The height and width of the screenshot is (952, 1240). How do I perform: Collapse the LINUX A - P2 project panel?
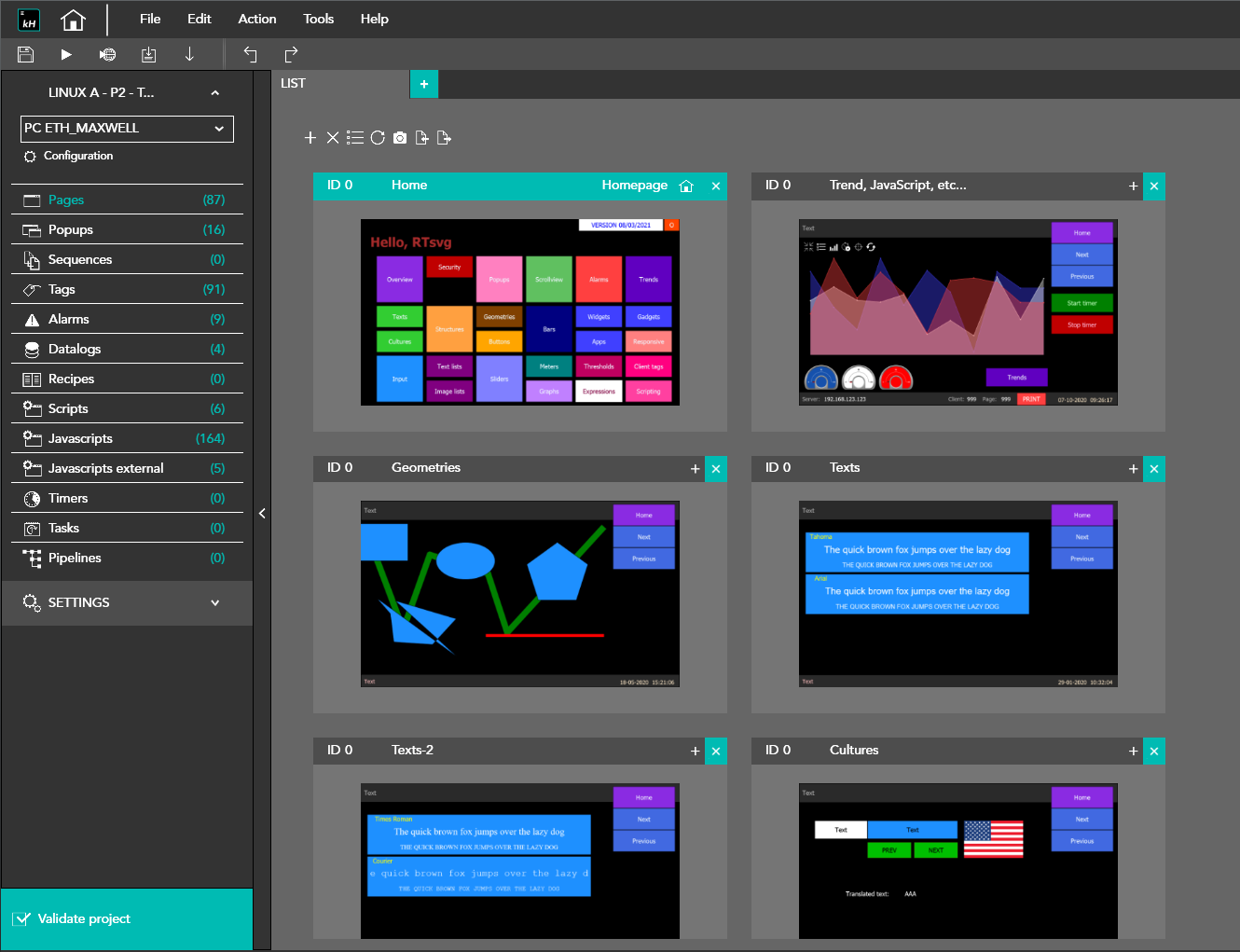click(214, 93)
